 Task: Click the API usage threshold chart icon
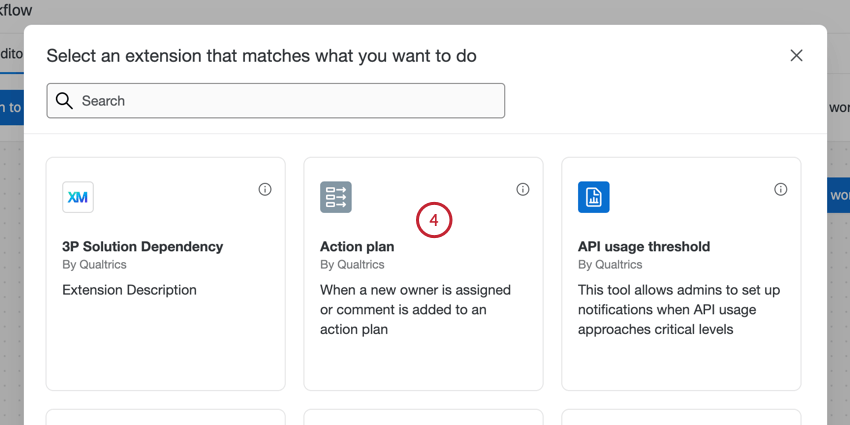pyautogui.click(x=594, y=197)
